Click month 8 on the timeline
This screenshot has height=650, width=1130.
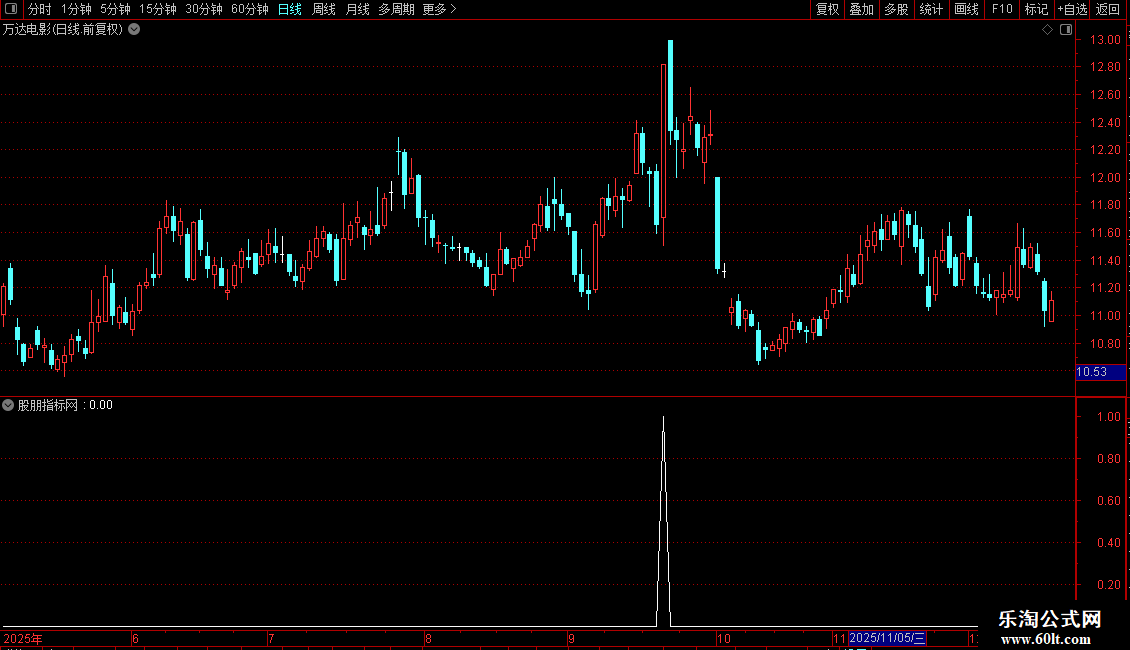click(x=428, y=638)
